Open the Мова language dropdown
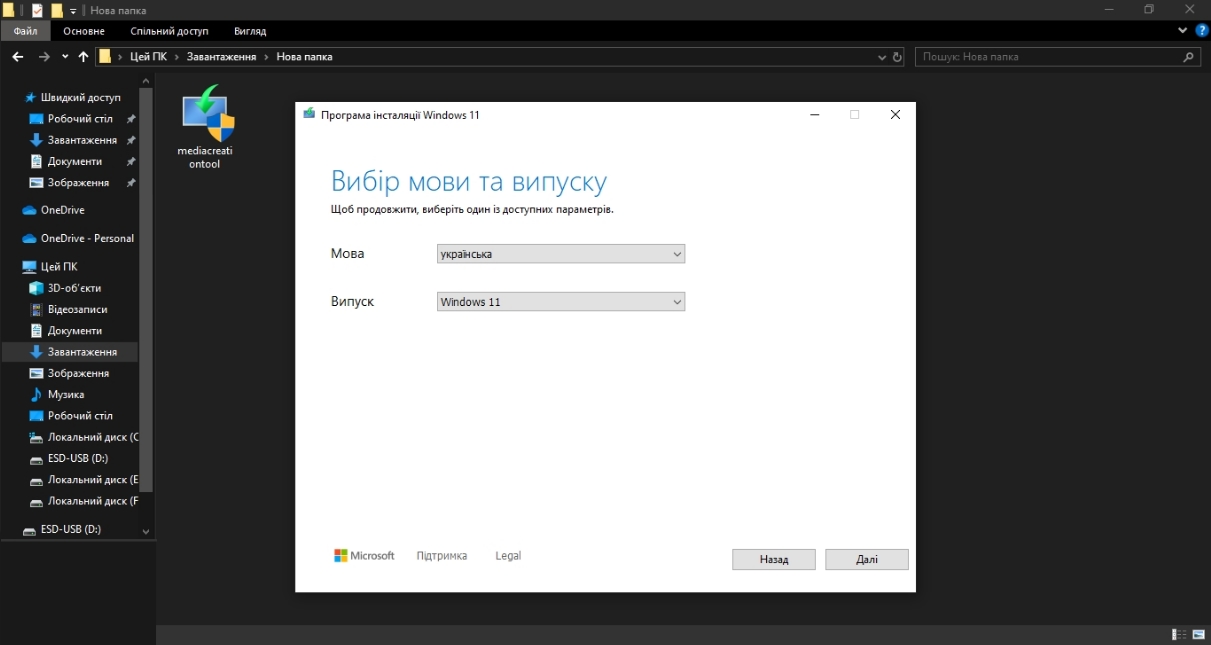This screenshot has width=1211, height=645. tap(561, 254)
